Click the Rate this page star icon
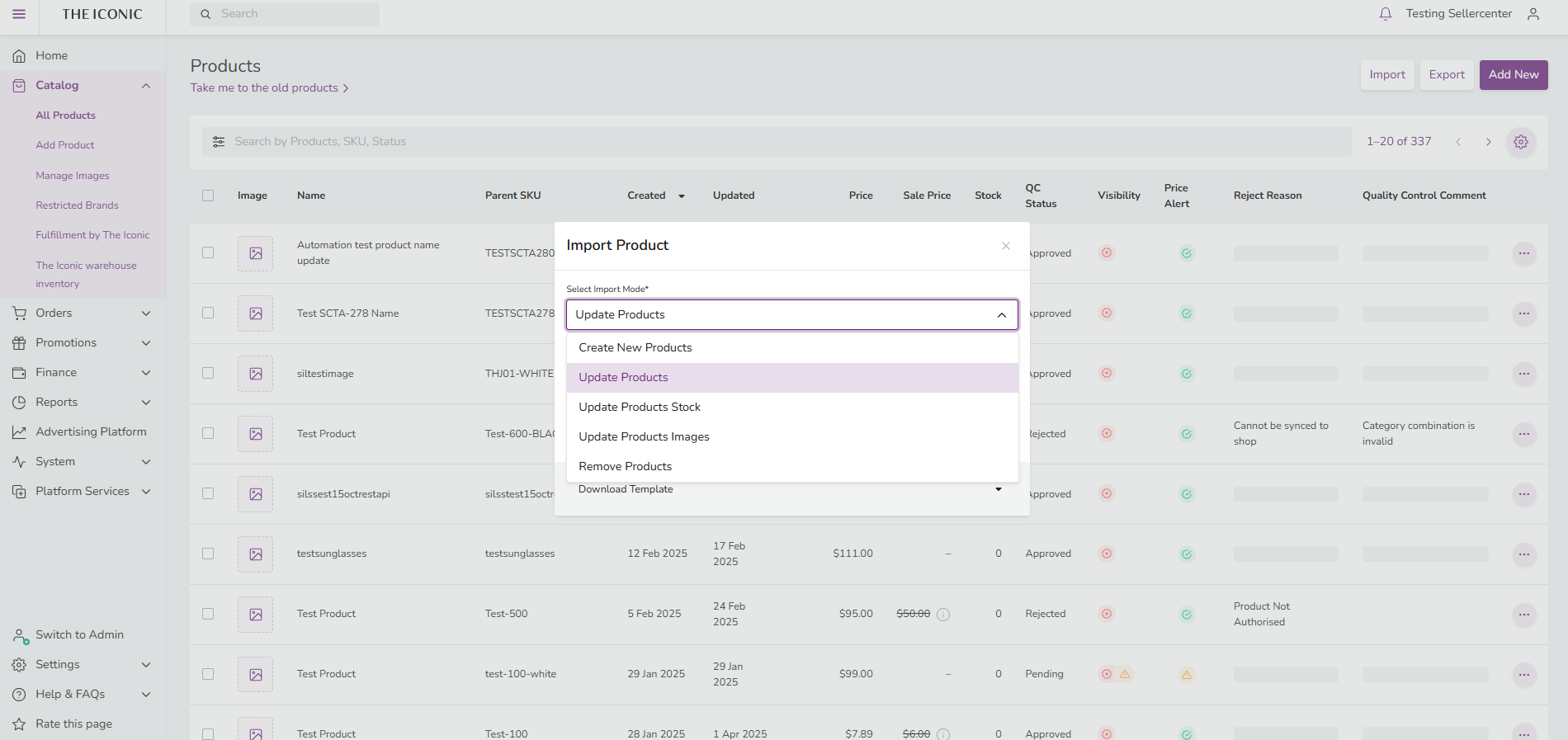The height and width of the screenshot is (740, 1568). tap(19, 724)
